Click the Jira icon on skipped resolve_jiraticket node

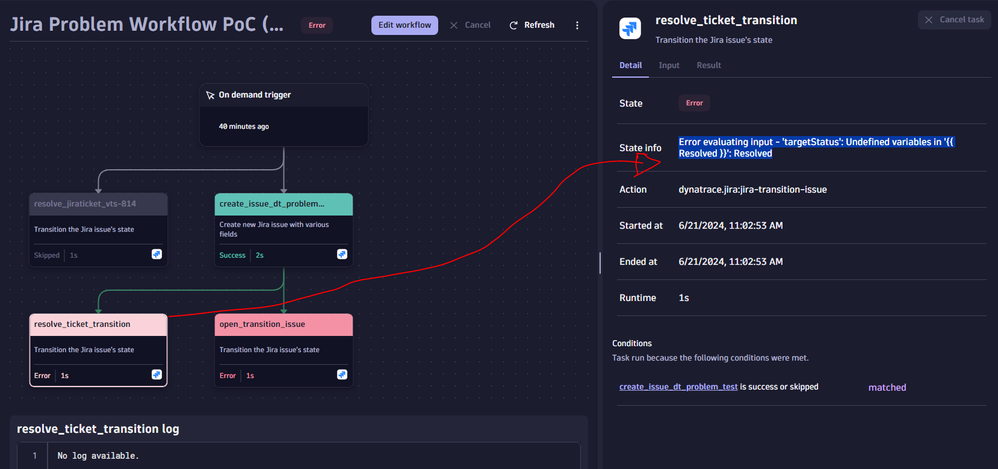point(157,255)
